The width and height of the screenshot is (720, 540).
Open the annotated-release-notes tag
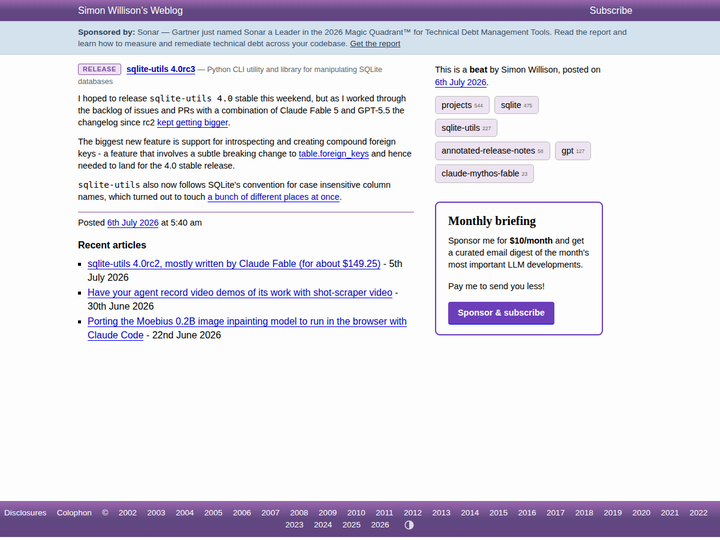[x=492, y=151]
